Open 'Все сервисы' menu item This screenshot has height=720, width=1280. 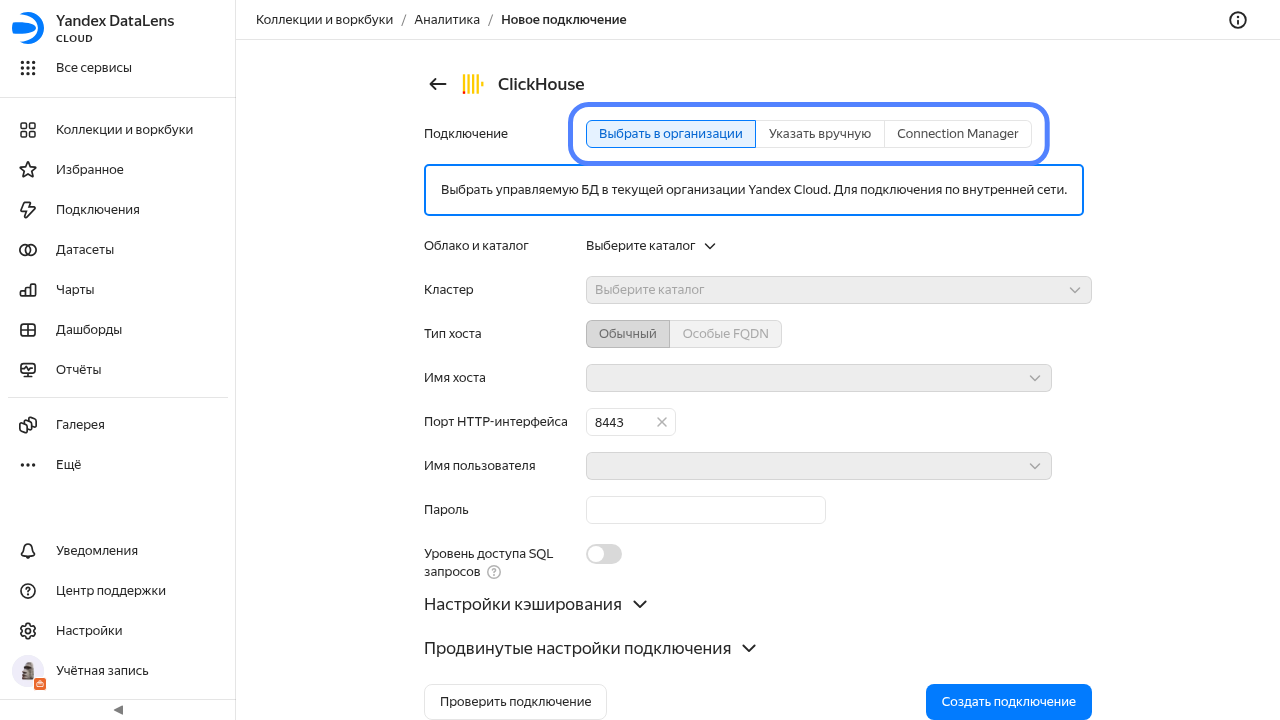[x=118, y=68]
